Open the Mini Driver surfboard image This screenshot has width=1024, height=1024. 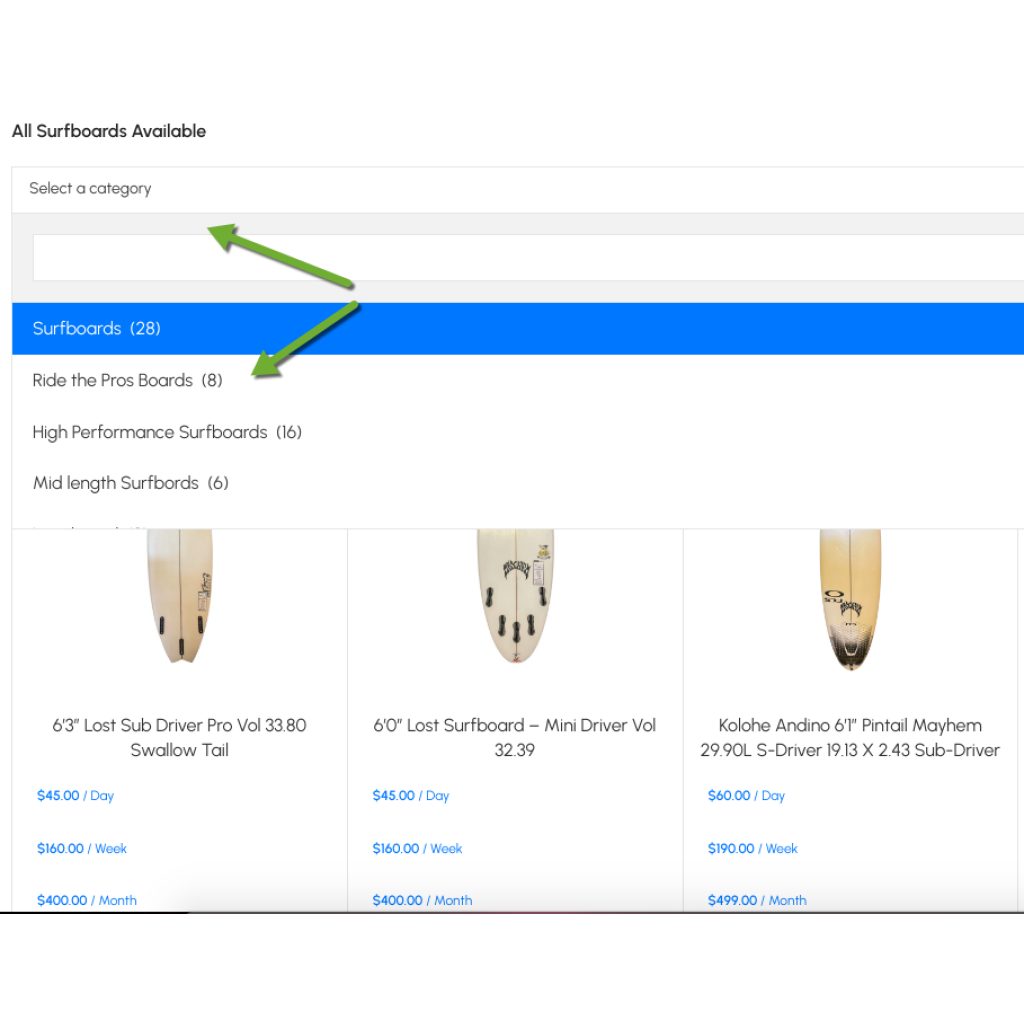(515, 596)
